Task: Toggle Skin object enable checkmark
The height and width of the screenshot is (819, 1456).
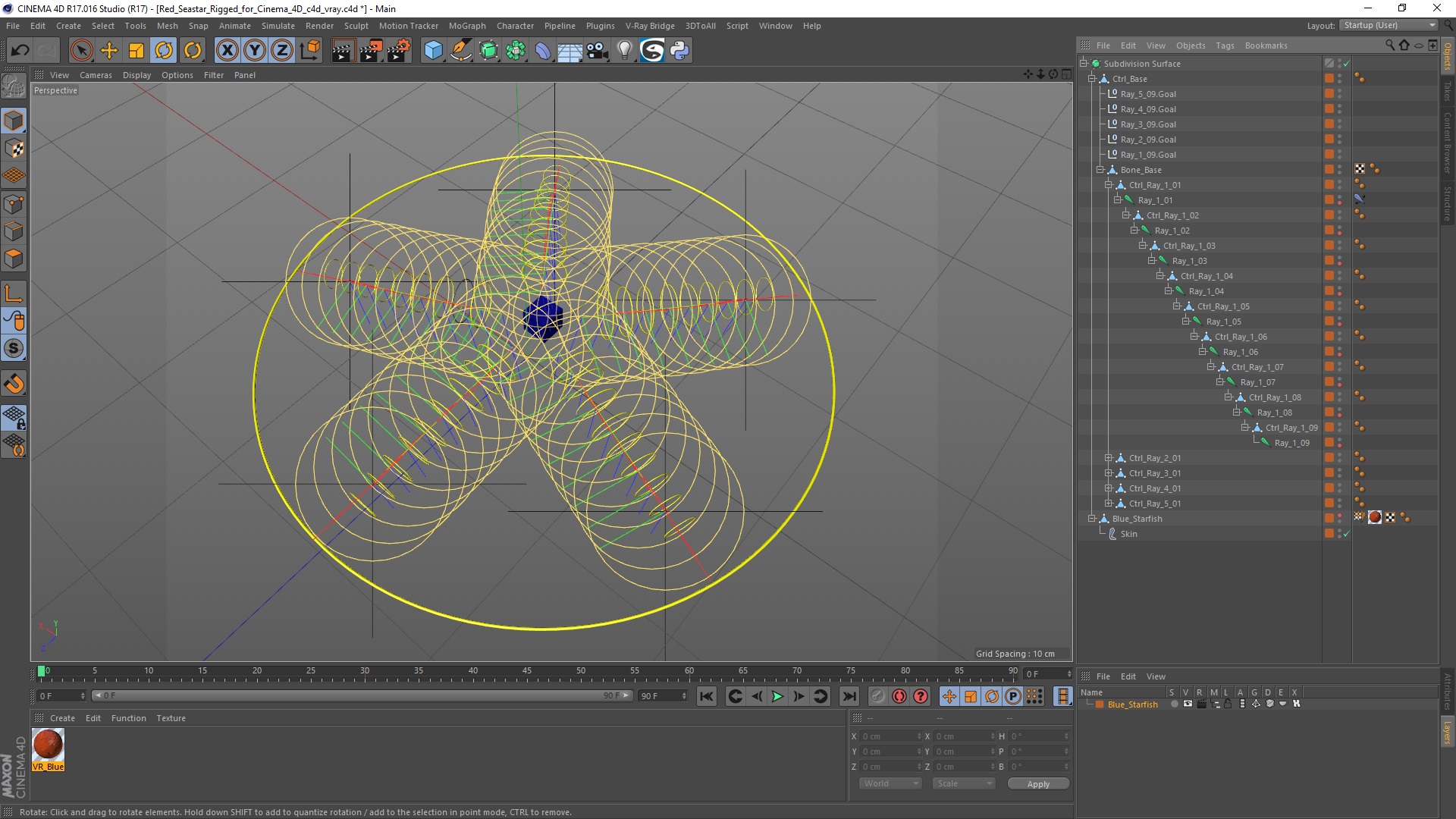Action: (x=1346, y=535)
